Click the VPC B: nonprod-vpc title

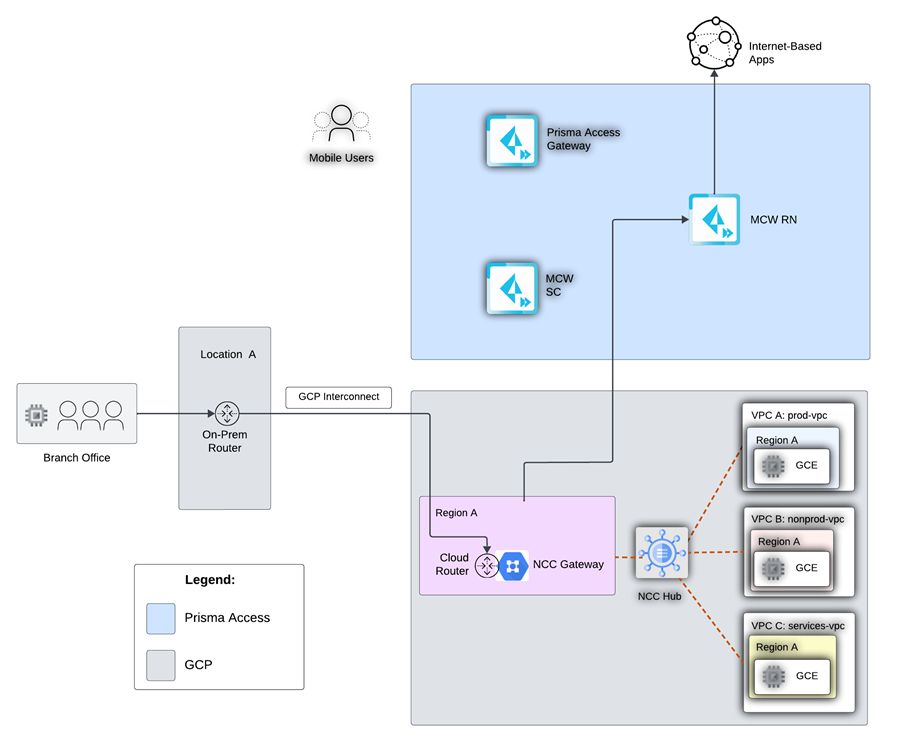click(798, 519)
